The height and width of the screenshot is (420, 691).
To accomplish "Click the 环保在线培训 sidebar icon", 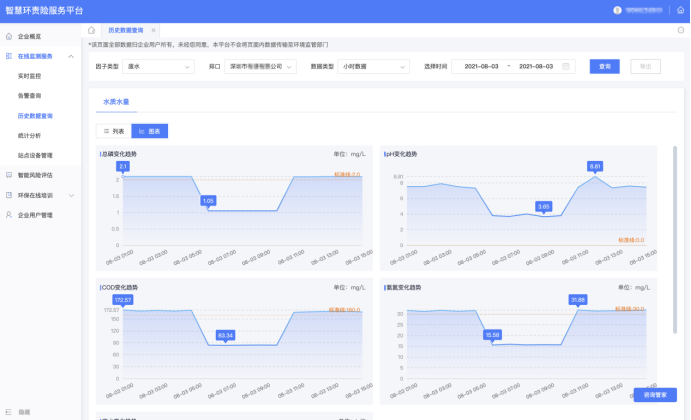I will click(9, 195).
